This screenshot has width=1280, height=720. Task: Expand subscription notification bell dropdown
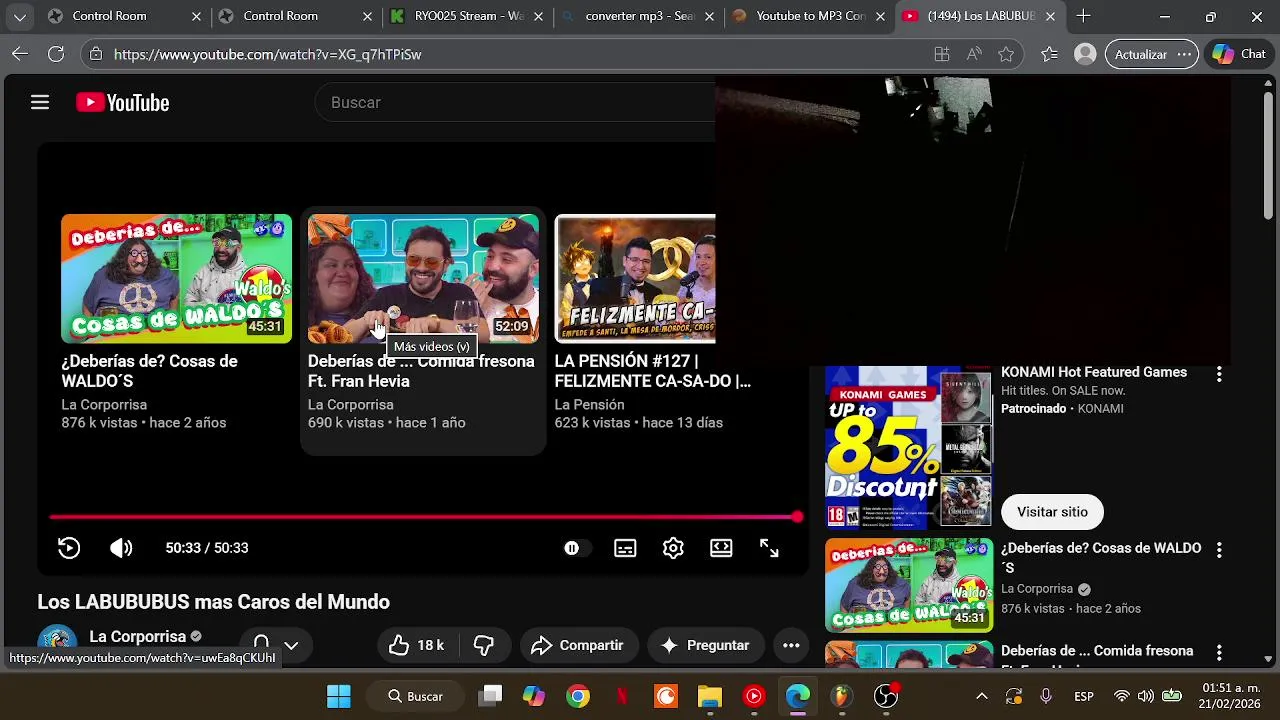point(275,645)
